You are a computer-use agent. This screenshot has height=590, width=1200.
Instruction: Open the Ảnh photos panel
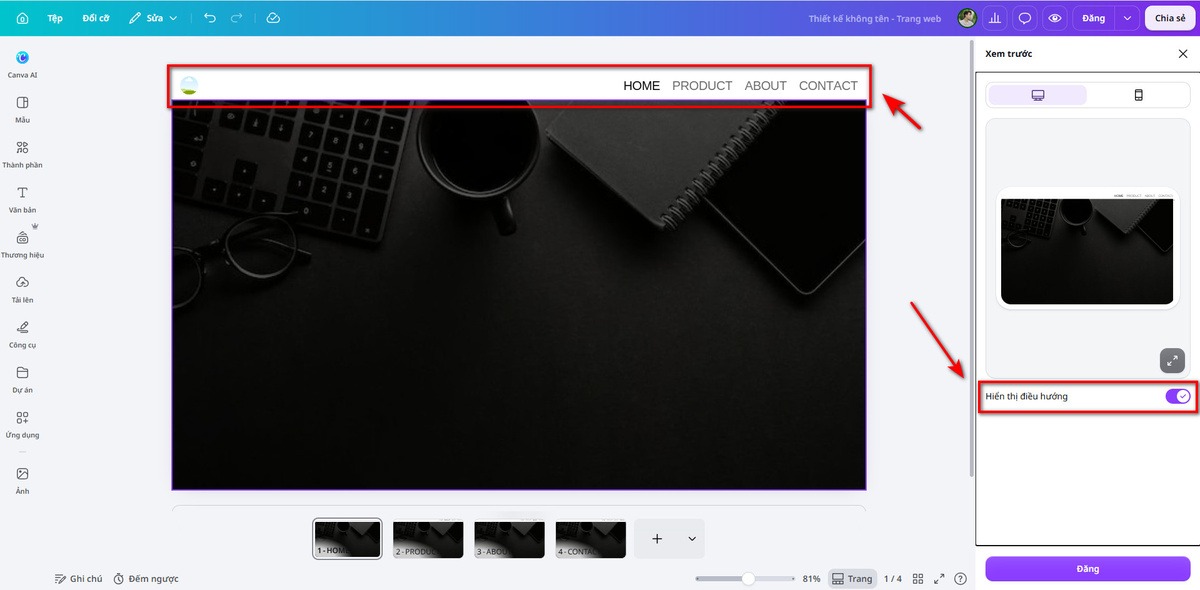click(22, 480)
